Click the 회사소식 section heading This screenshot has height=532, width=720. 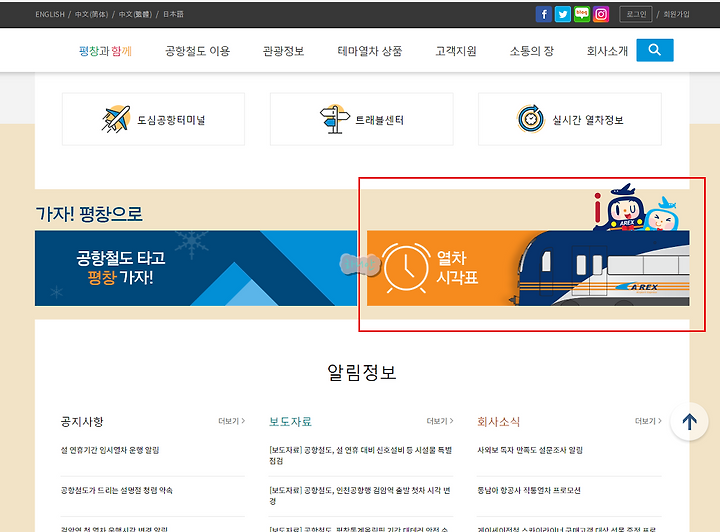pyautogui.click(x=499, y=421)
